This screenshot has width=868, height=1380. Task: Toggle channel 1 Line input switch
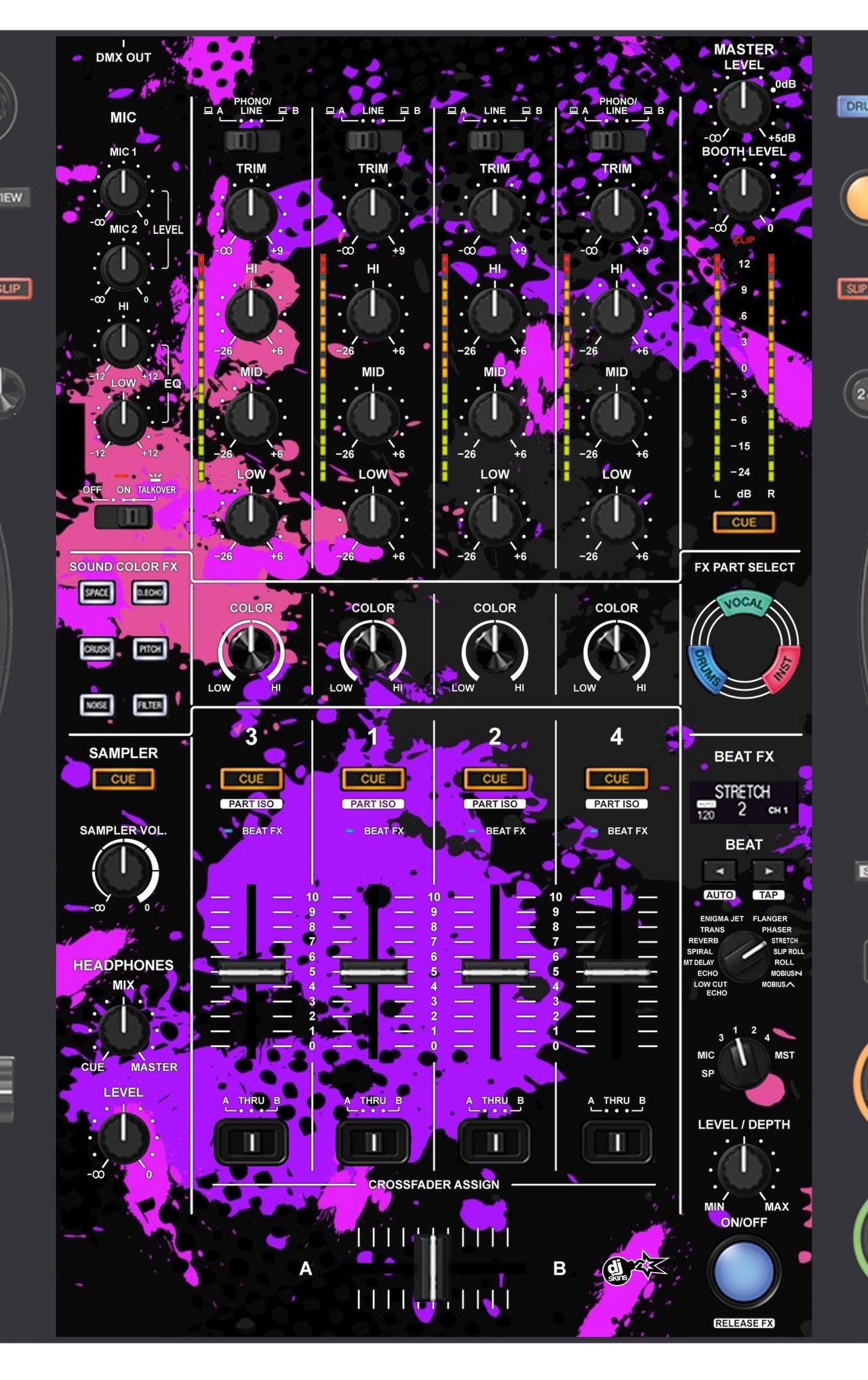click(x=373, y=141)
